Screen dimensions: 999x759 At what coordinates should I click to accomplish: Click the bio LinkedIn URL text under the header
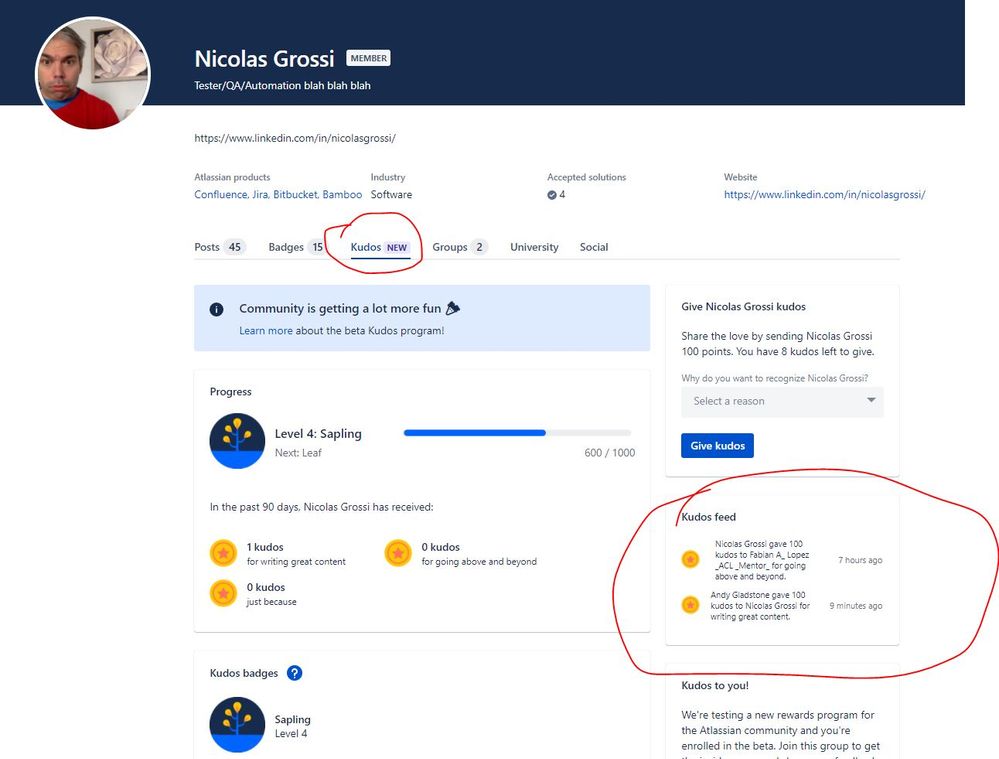[x=295, y=138]
